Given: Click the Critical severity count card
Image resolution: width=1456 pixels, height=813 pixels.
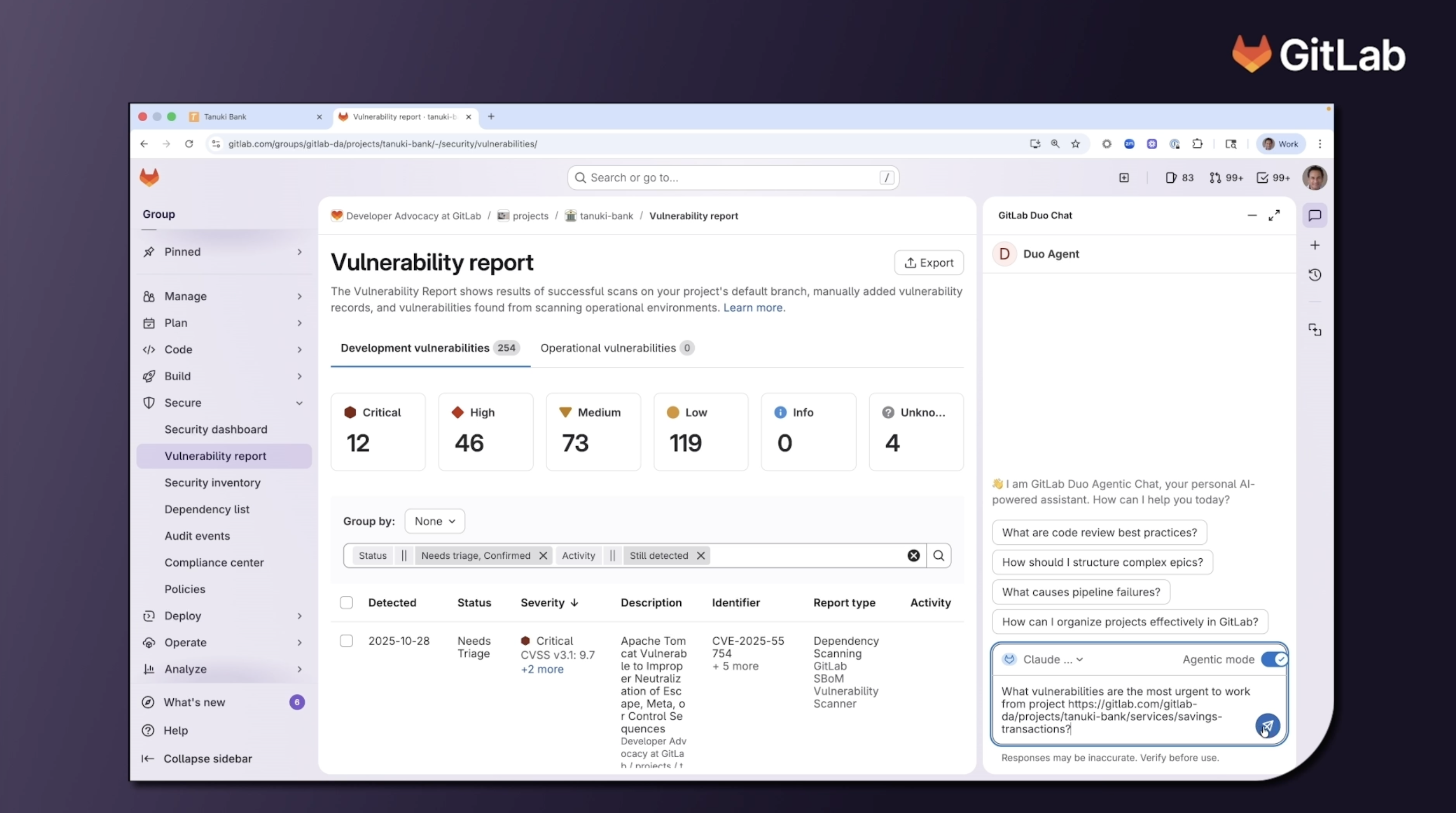Looking at the screenshot, I should click(378, 432).
